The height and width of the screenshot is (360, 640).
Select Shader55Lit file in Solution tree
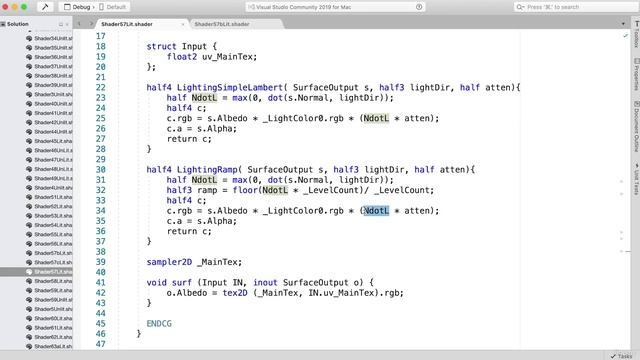pos(49,235)
